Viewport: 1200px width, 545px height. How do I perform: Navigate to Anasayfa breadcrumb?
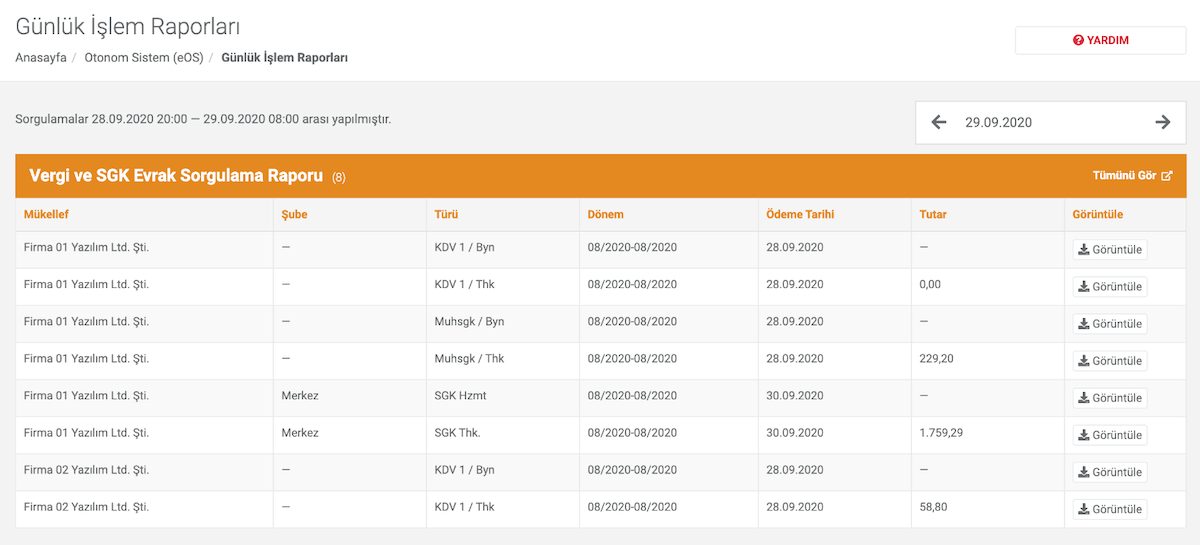(x=41, y=58)
